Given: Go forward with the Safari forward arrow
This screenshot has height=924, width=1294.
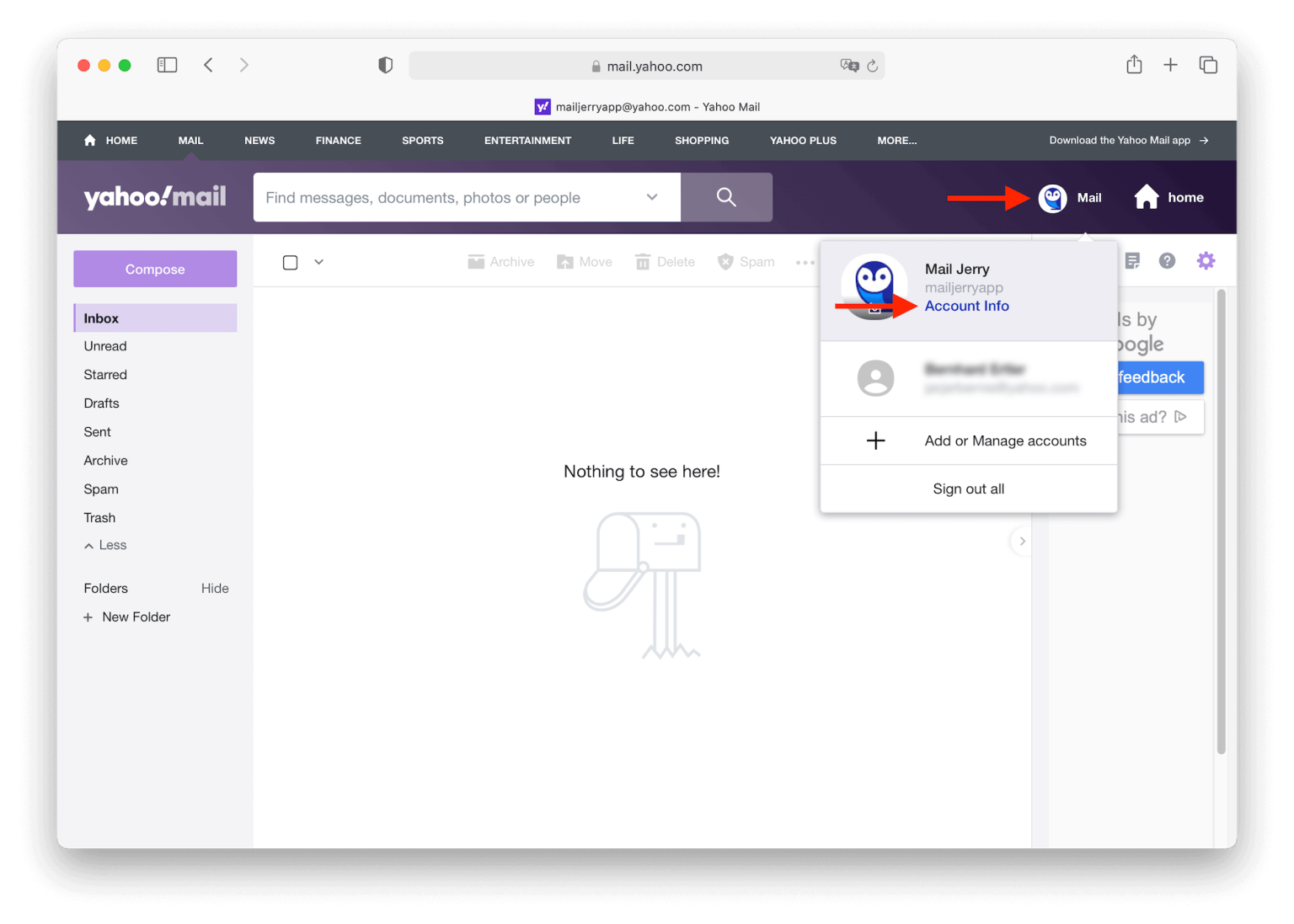Looking at the screenshot, I should 244,65.
